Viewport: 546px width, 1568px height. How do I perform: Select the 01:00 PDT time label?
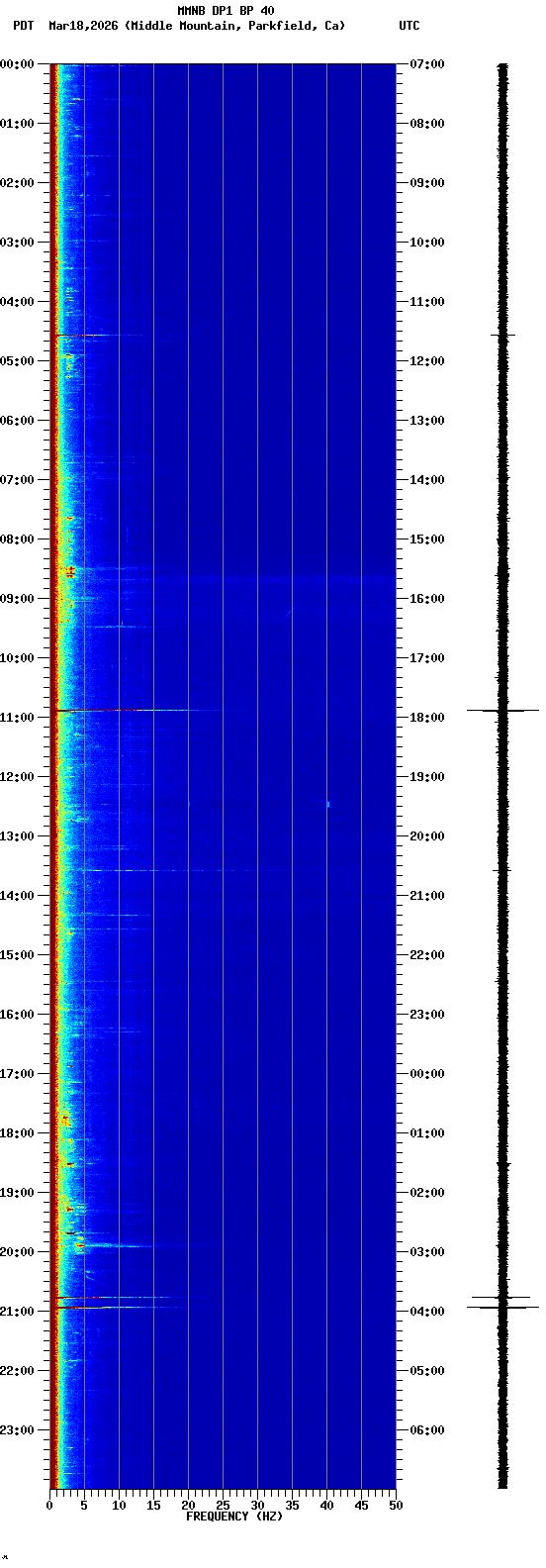tap(17, 124)
